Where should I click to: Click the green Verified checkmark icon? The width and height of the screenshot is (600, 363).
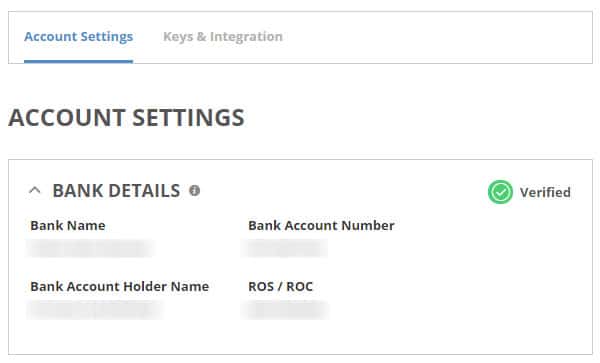point(500,192)
